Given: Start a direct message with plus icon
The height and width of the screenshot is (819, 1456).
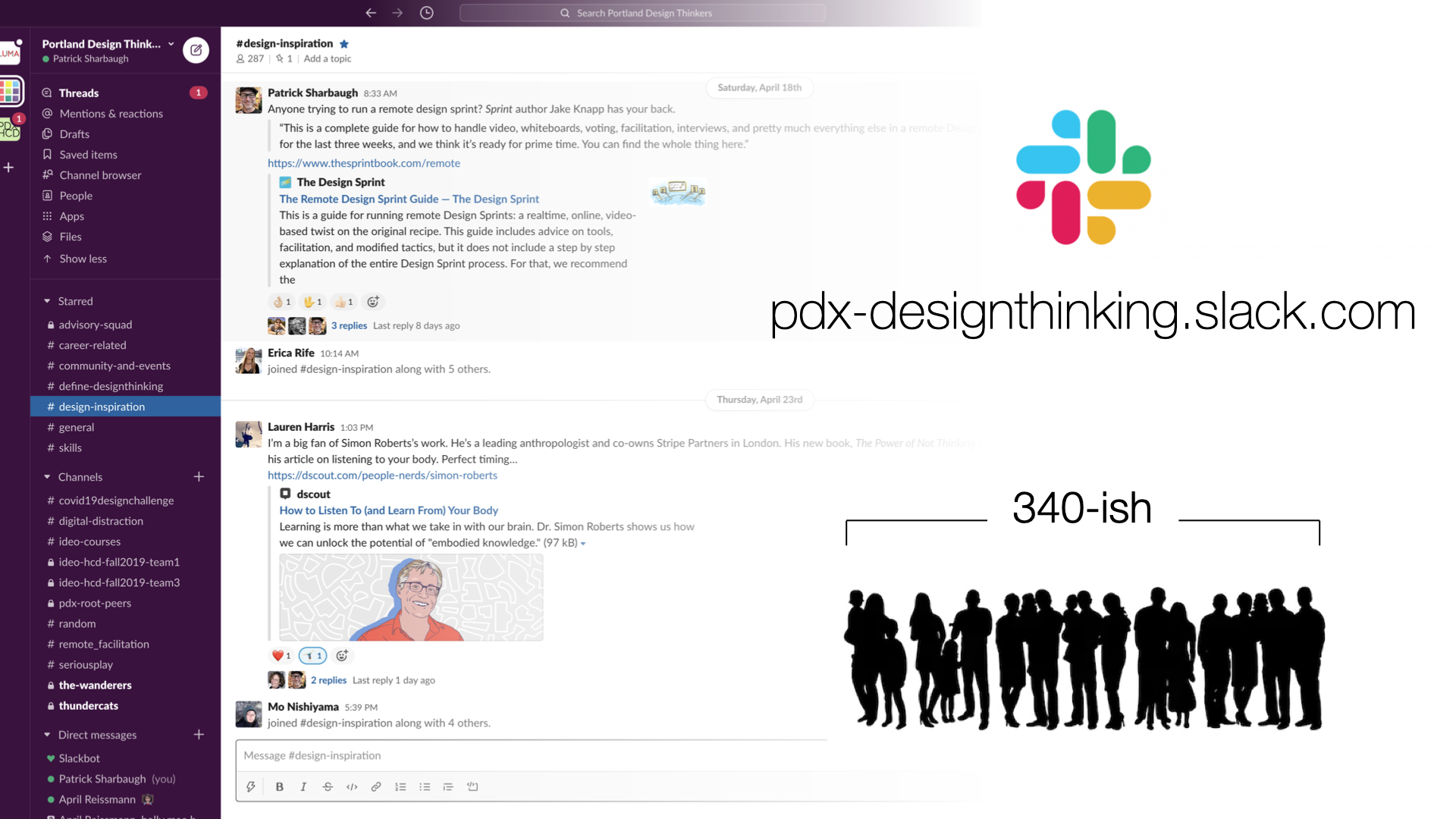Looking at the screenshot, I should (x=199, y=735).
